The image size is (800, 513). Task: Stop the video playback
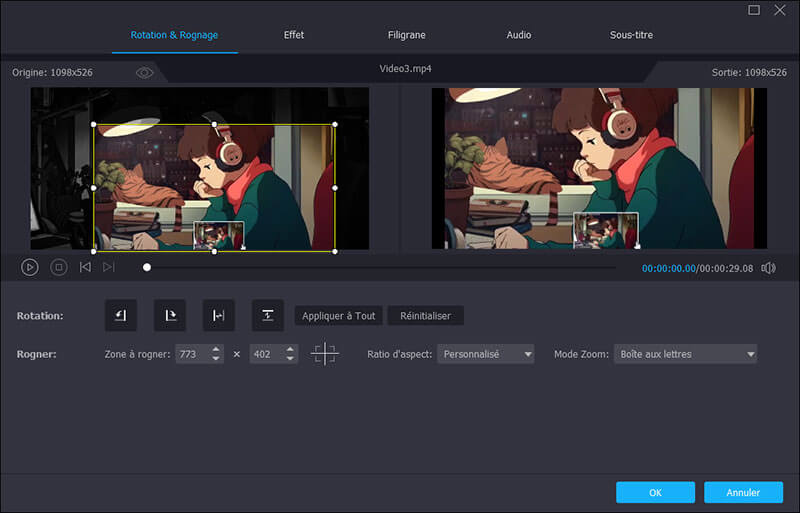[x=59, y=267]
